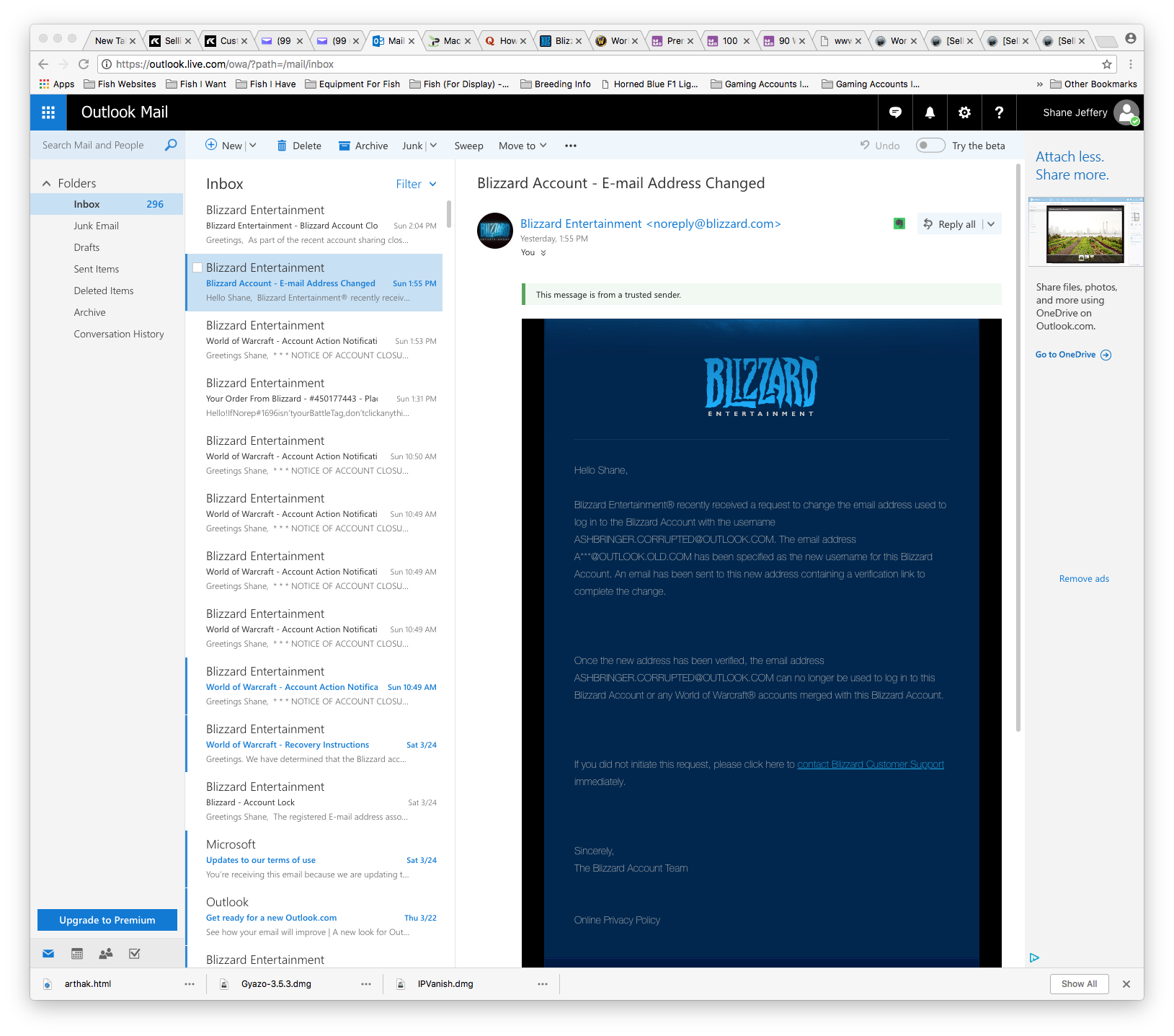Expand the recipients list next to You
This screenshot has height=1036, width=1174.
[x=543, y=253]
